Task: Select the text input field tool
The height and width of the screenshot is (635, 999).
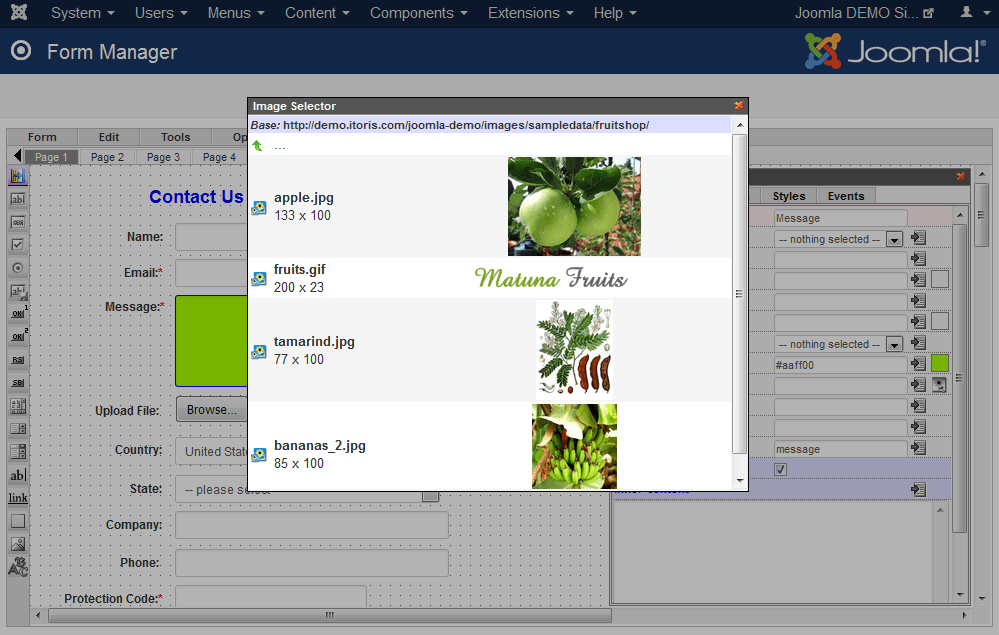Action: [x=17, y=199]
